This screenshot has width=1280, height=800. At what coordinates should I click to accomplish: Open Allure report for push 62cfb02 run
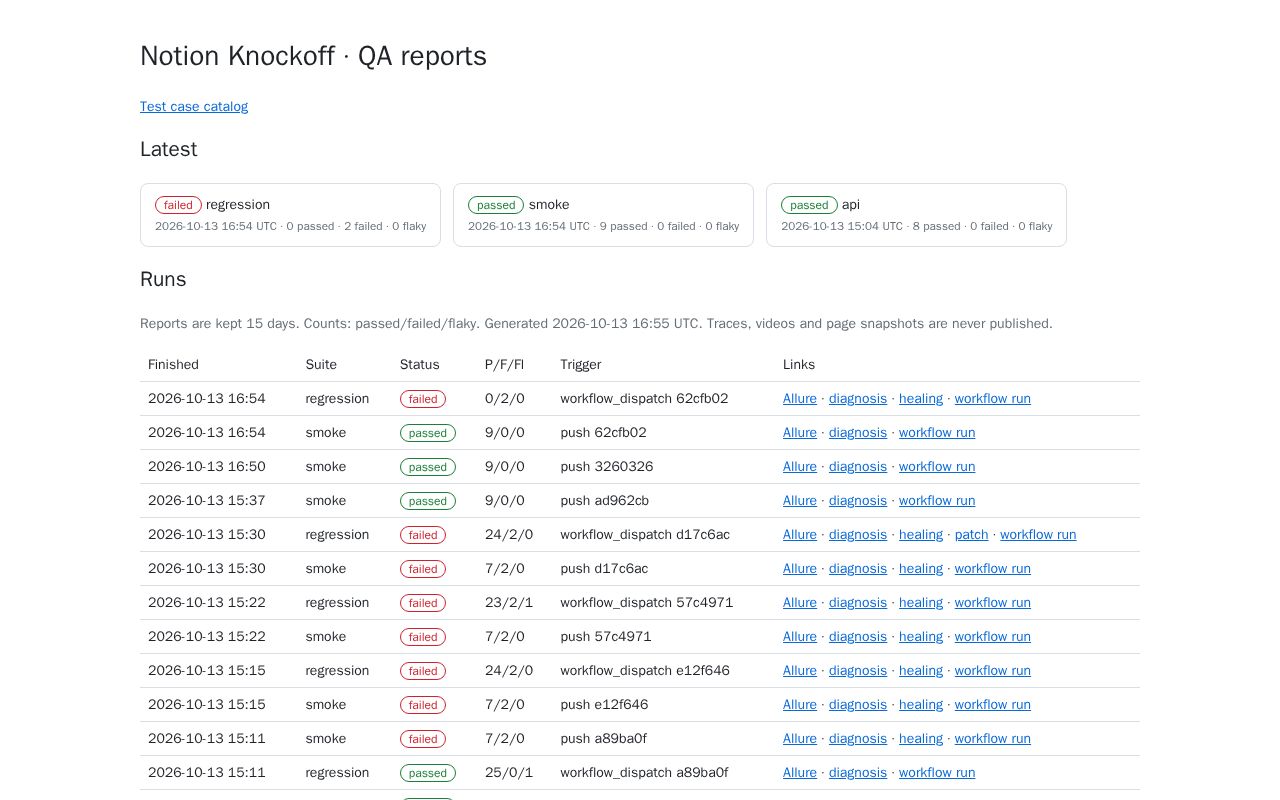tap(800, 433)
